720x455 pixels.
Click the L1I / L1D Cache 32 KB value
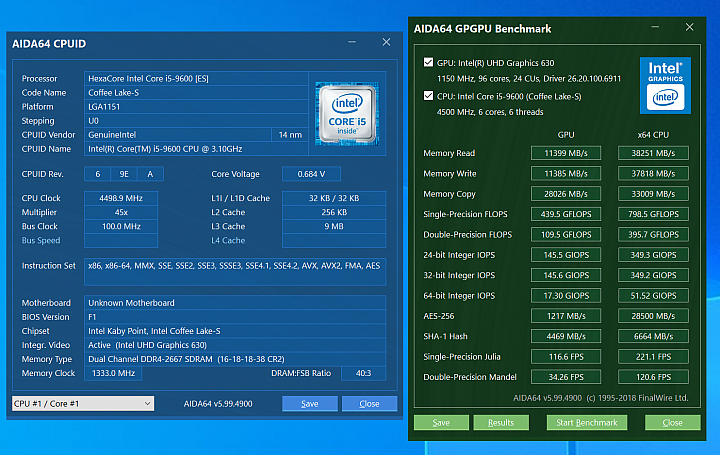click(x=334, y=198)
